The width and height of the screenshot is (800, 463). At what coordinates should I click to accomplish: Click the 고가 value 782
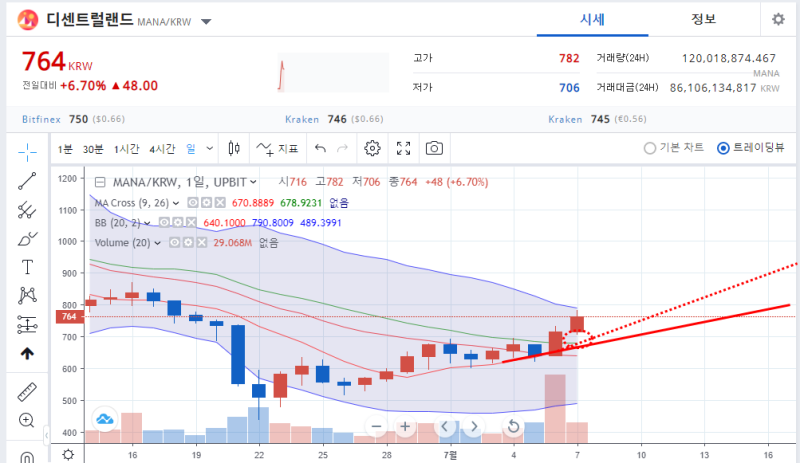click(569, 58)
